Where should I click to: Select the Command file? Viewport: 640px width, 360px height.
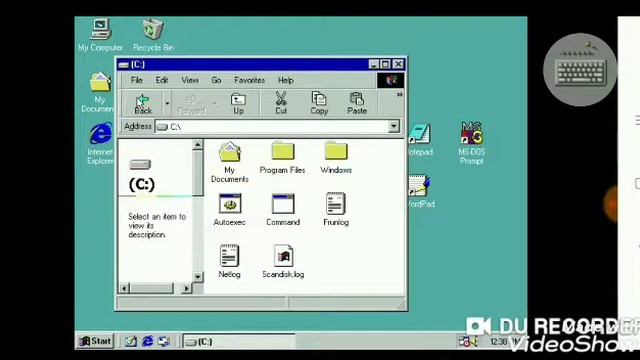(283, 210)
